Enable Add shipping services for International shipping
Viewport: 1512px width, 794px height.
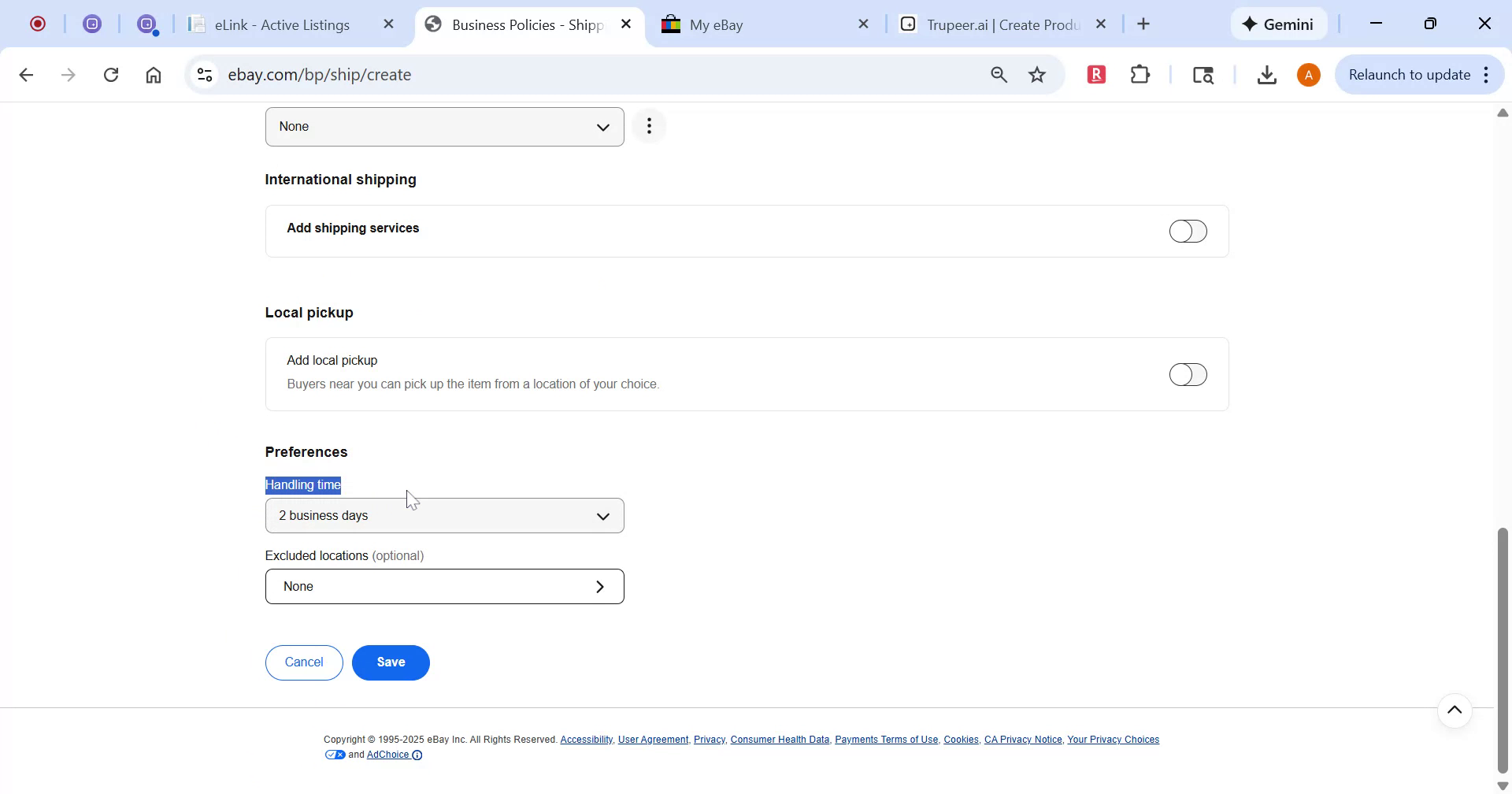[1188, 231]
